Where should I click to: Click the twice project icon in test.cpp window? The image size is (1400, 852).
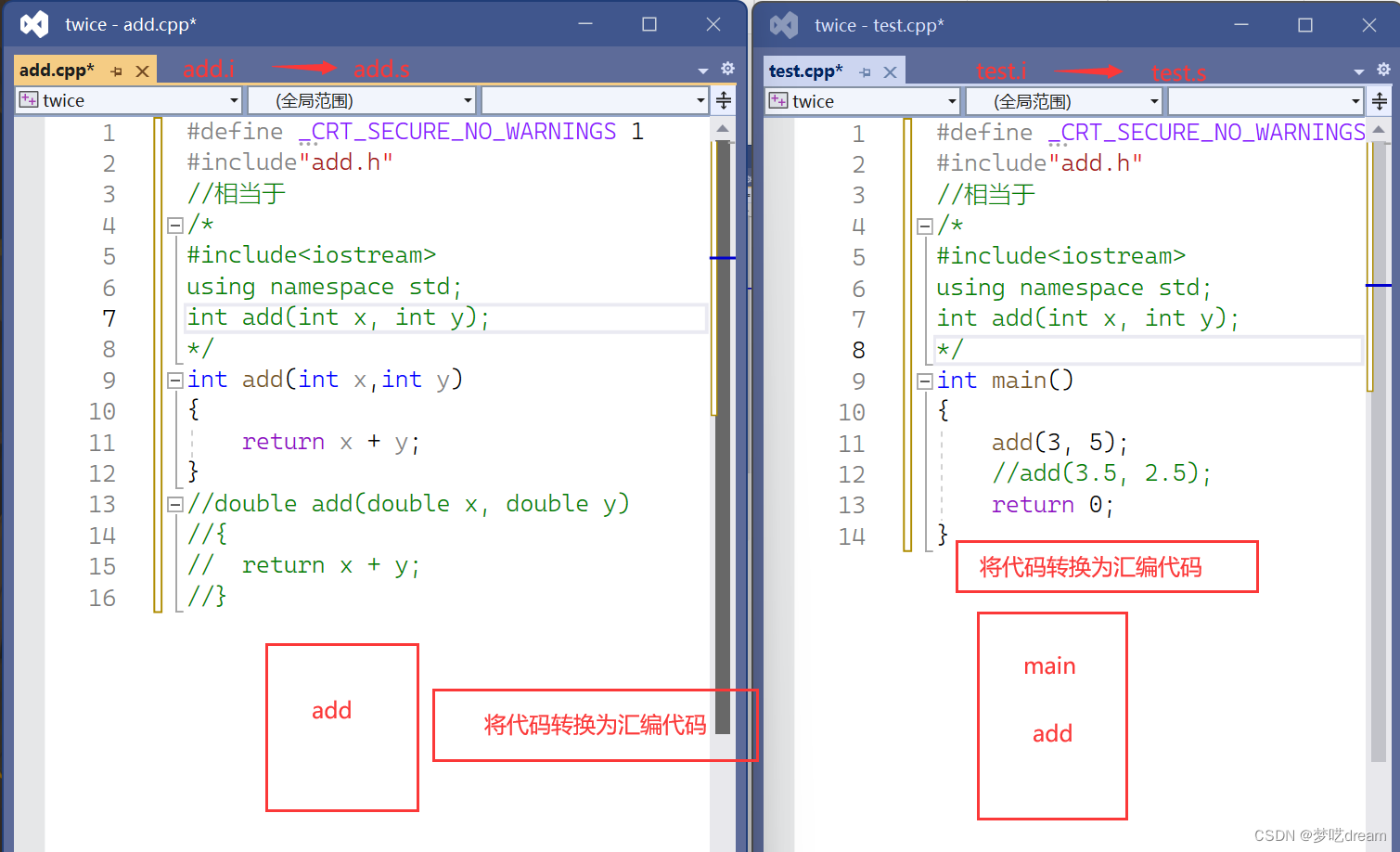(777, 101)
